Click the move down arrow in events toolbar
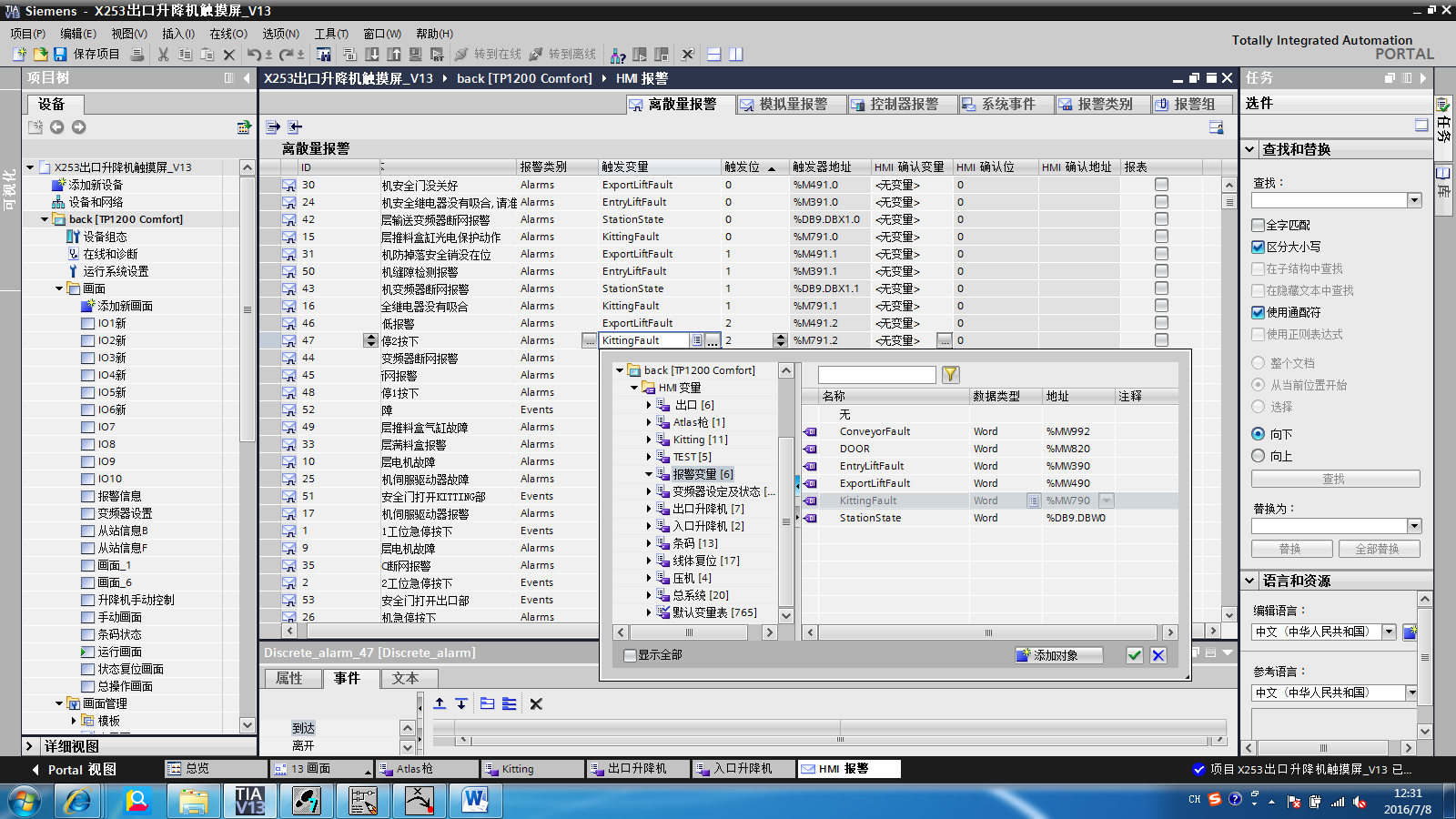Image resolution: width=1456 pixels, height=819 pixels. 461,703
